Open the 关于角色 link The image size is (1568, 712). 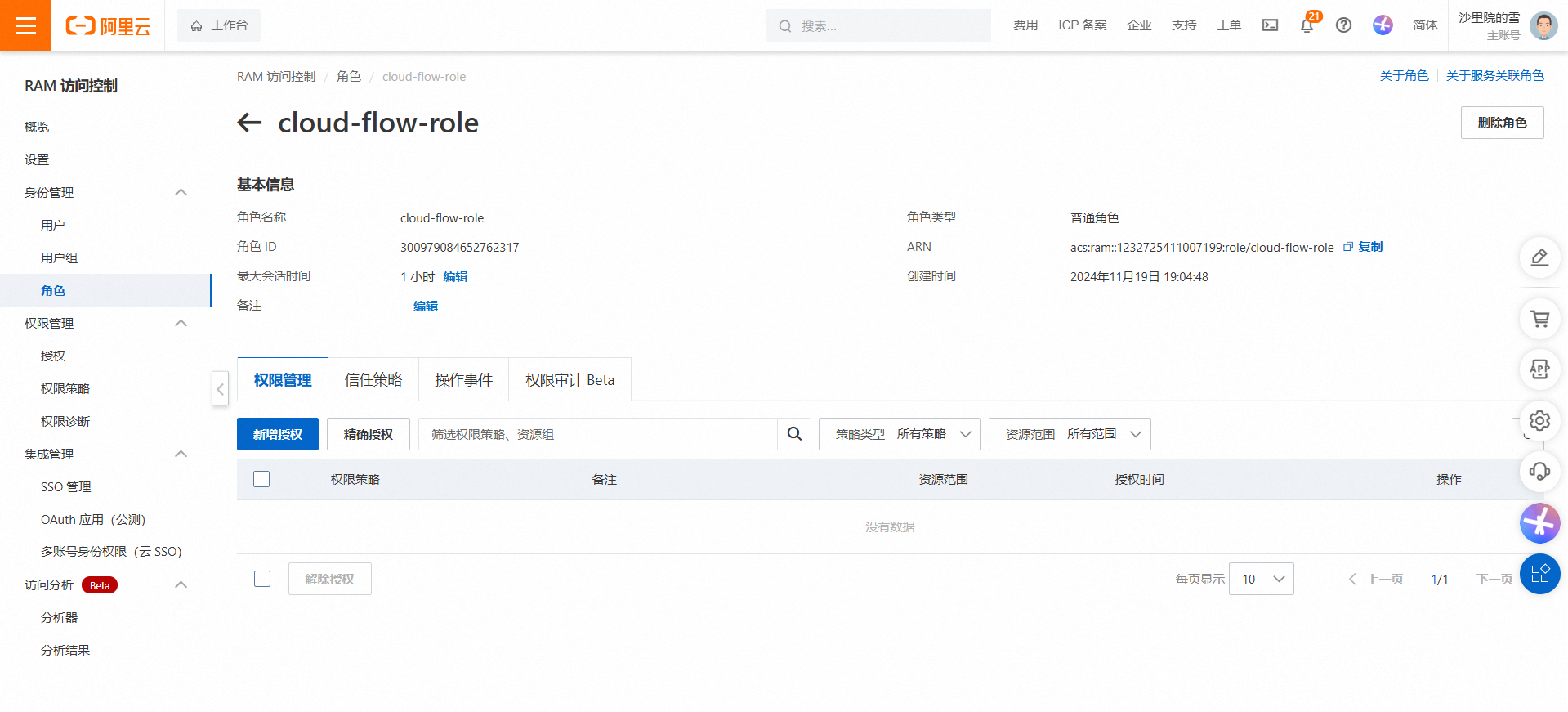click(x=1404, y=75)
